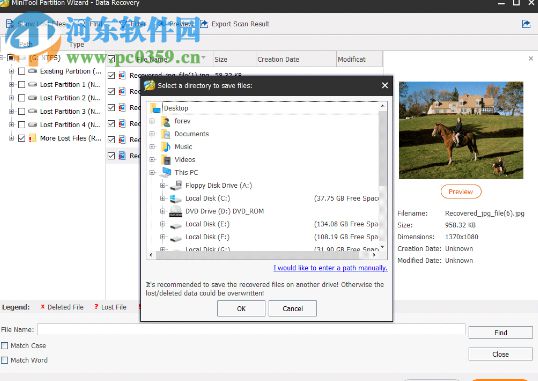Click the Floppy Disk Drive (A:) icon
Image resolution: width=538 pixels, height=381 pixels.
point(176,185)
